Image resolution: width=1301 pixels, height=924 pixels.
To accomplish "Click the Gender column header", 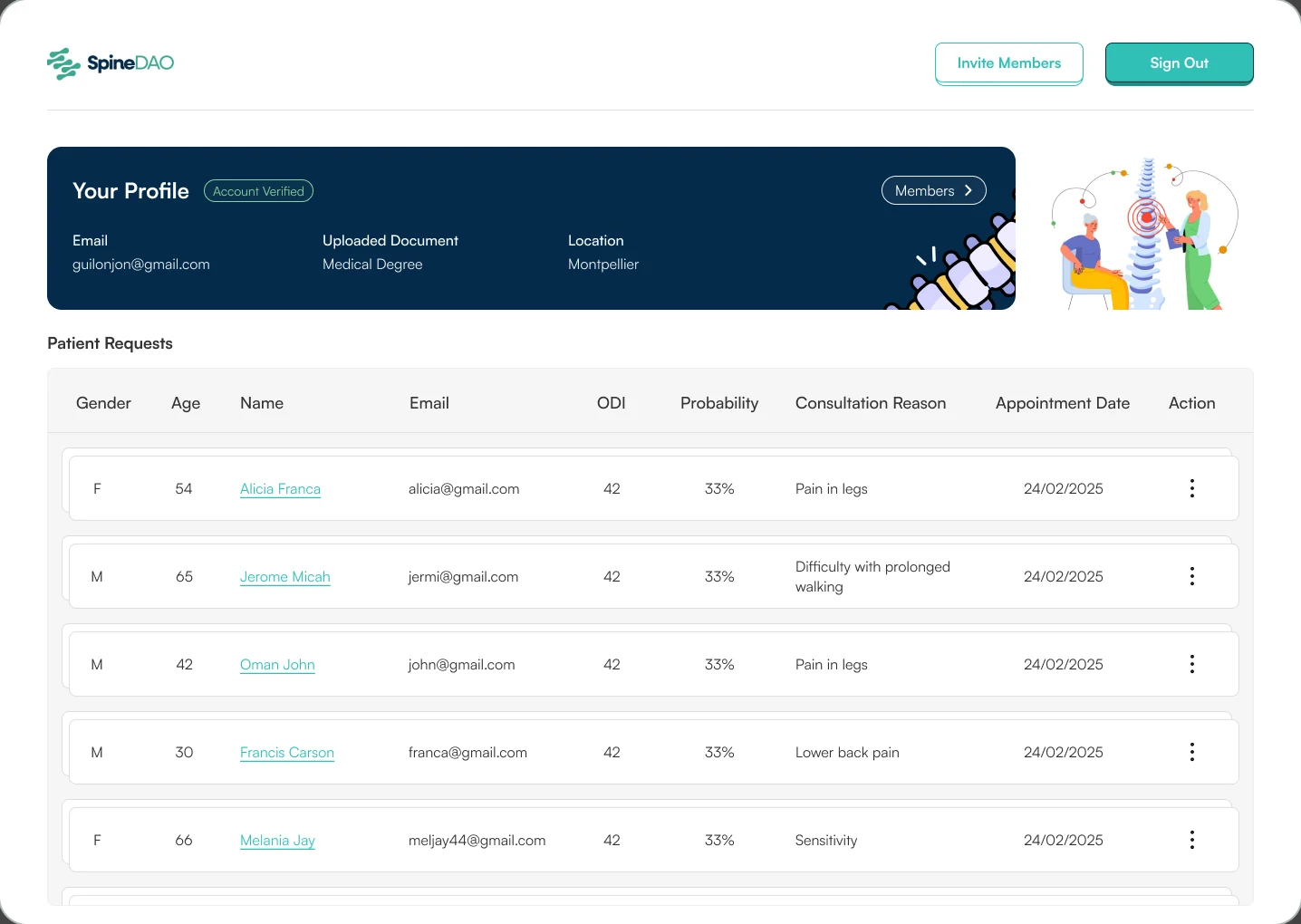I will pyautogui.click(x=103, y=403).
